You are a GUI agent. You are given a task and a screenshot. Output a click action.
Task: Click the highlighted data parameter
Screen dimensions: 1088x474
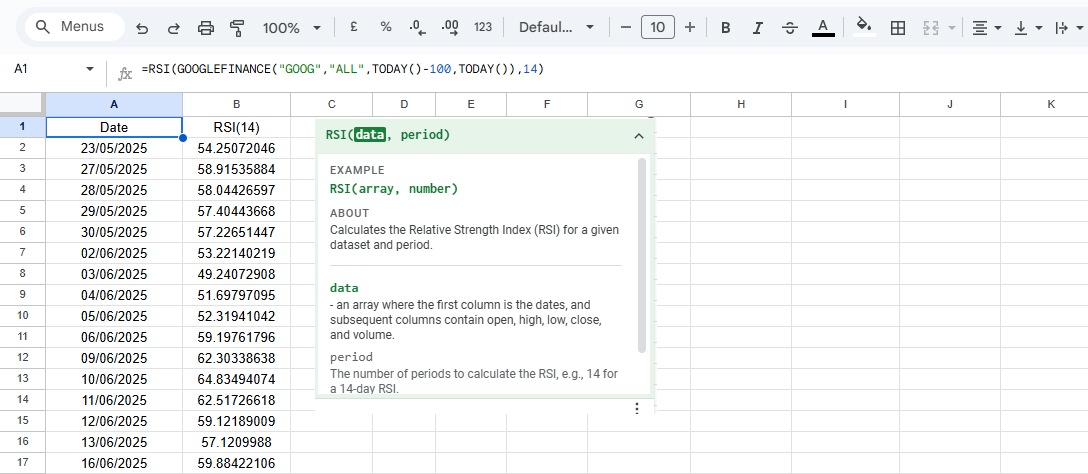click(x=369, y=135)
